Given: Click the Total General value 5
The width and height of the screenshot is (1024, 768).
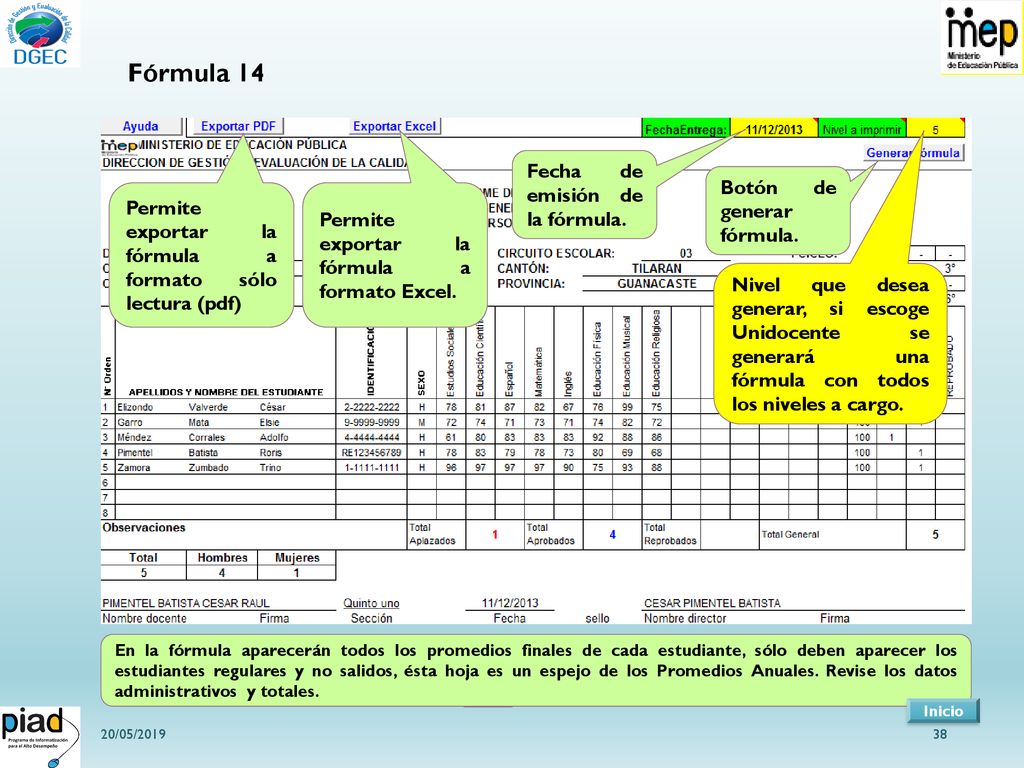Looking at the screenshot, I should 935,534.
